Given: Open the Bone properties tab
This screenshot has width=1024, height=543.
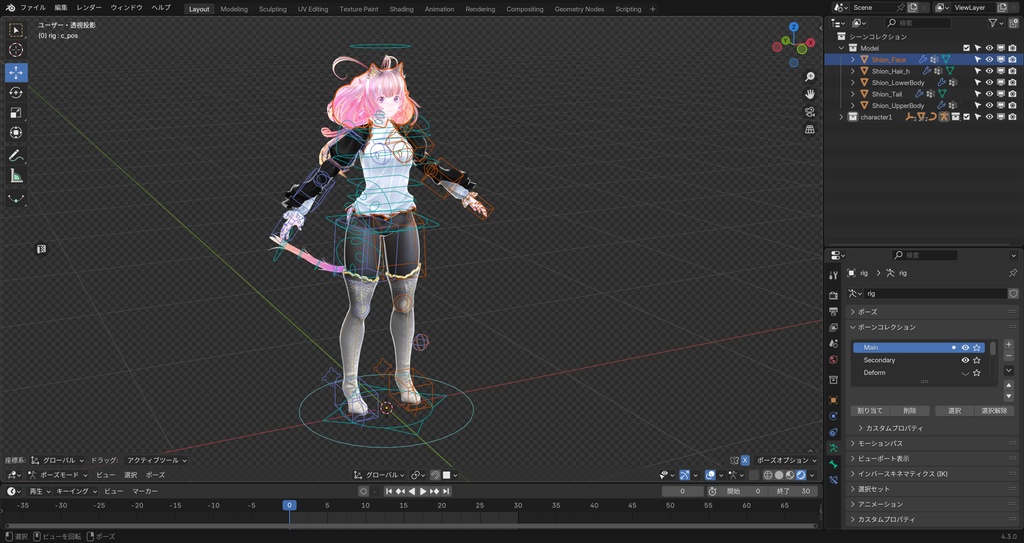Looking at the screenshot, I should (x=833, y=464).
